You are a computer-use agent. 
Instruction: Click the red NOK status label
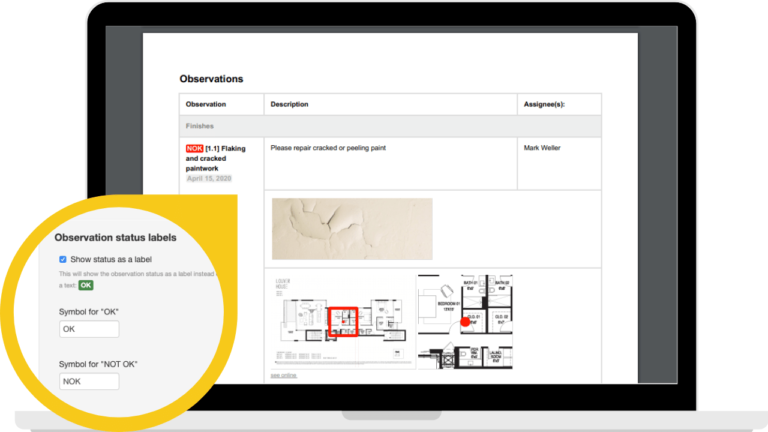[194, 148]
